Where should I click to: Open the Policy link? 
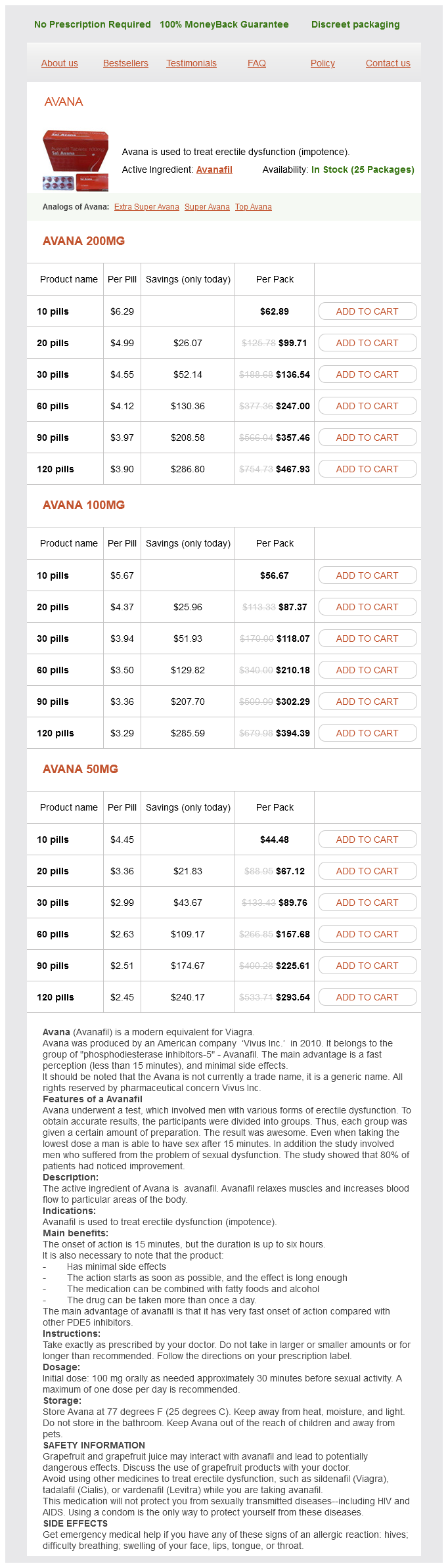click(323, 63)
